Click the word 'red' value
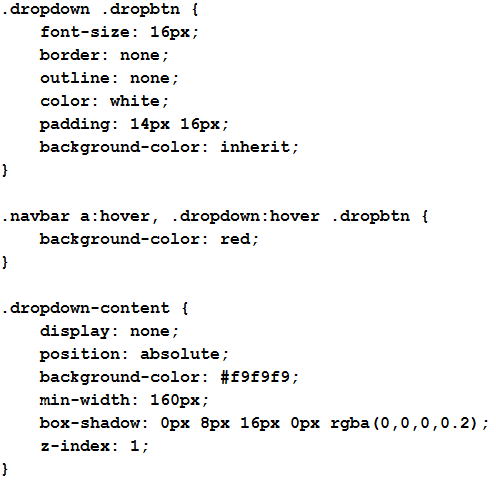 click(235, 239)
